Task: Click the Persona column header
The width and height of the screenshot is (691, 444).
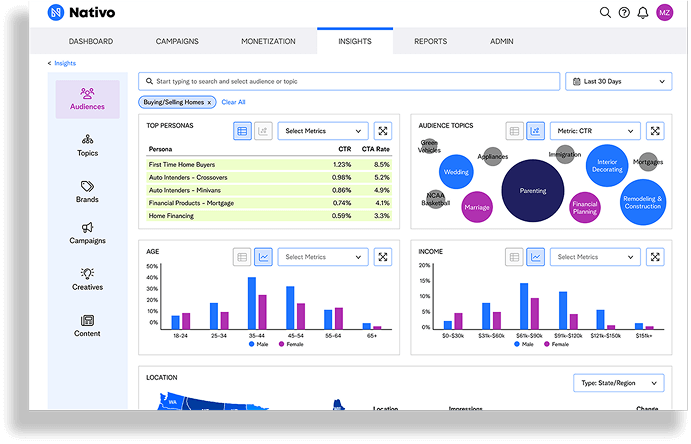Action: click(x=160, y=149)
